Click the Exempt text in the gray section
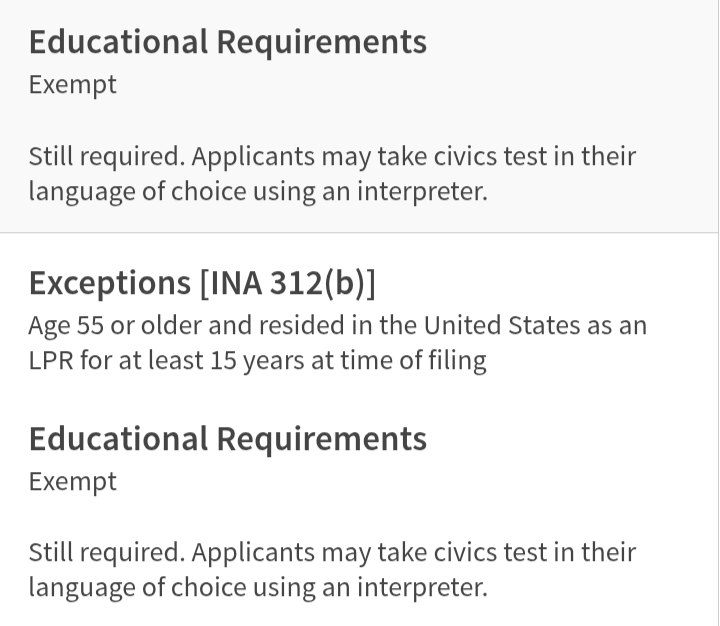This screenshot has width=720, height=626. 73,85
